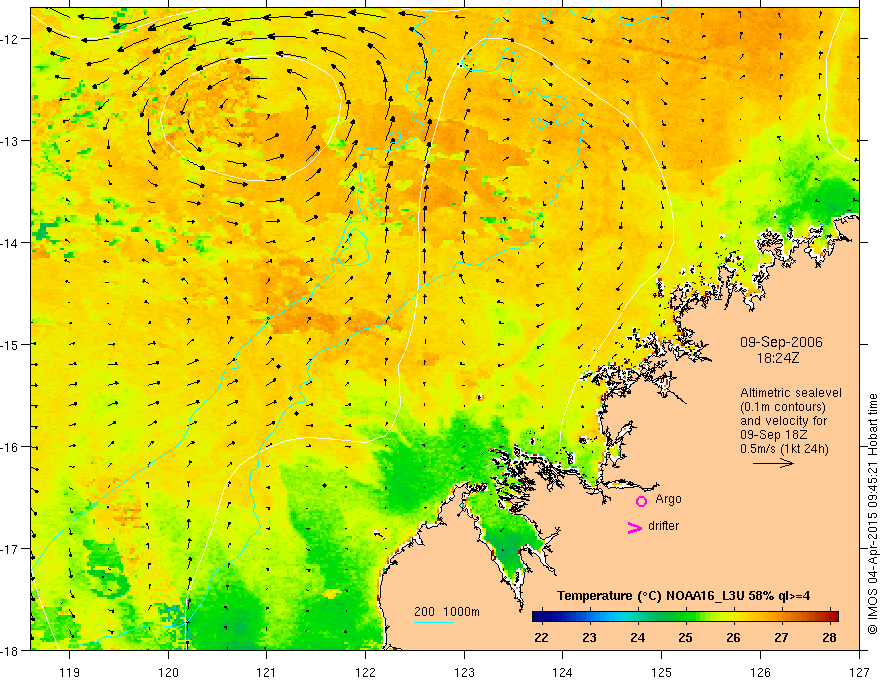
Task: Click the longitude axis label '121'
Action: pos(267,672)
